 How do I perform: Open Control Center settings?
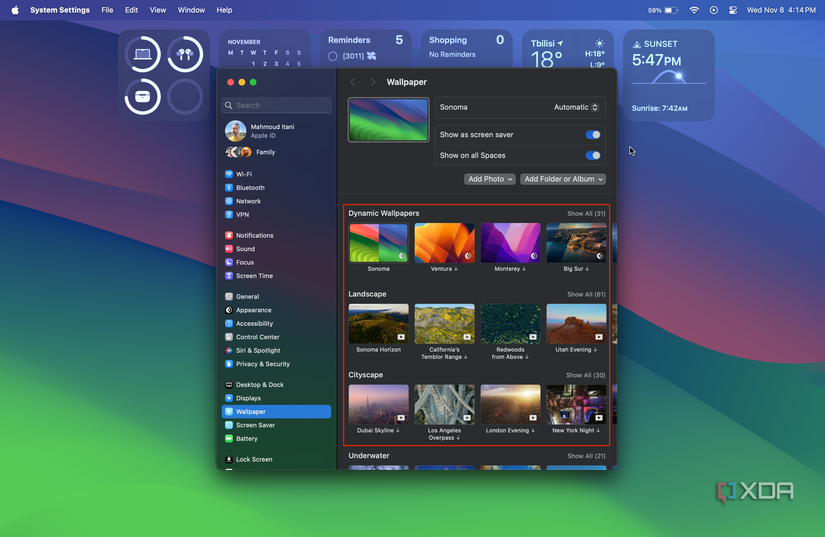[x=257, y=337]
